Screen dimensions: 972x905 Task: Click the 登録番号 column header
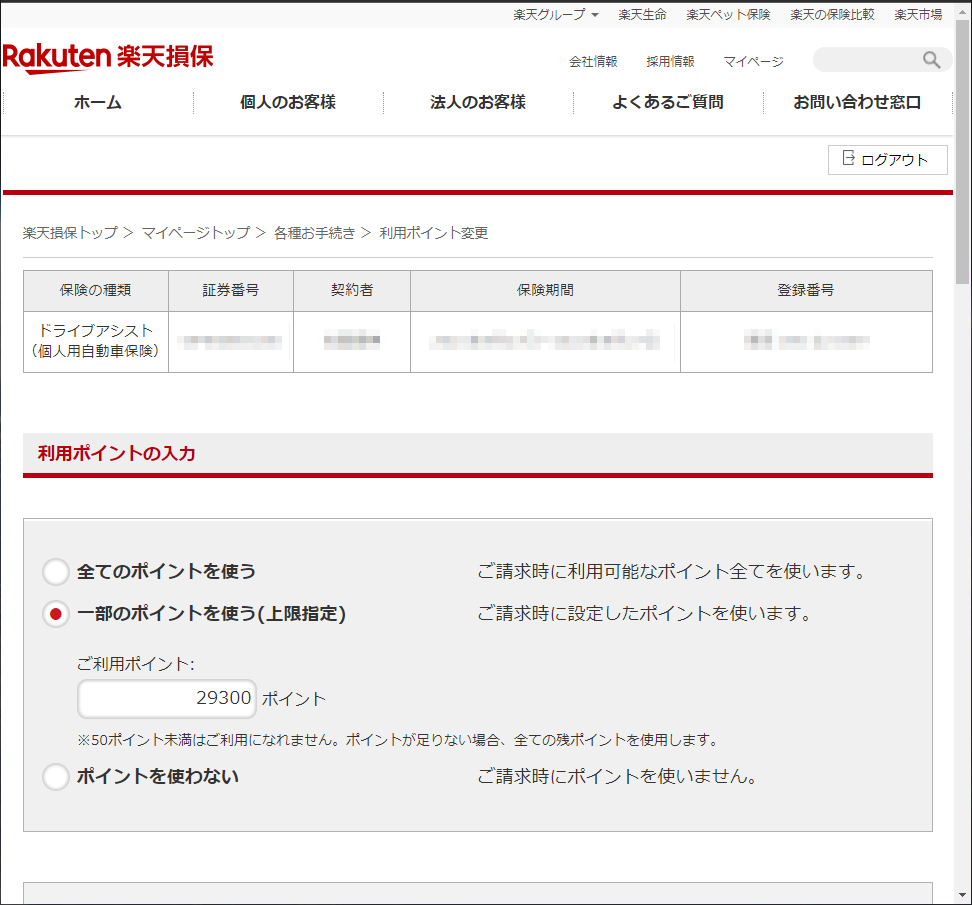coord(806,291)
